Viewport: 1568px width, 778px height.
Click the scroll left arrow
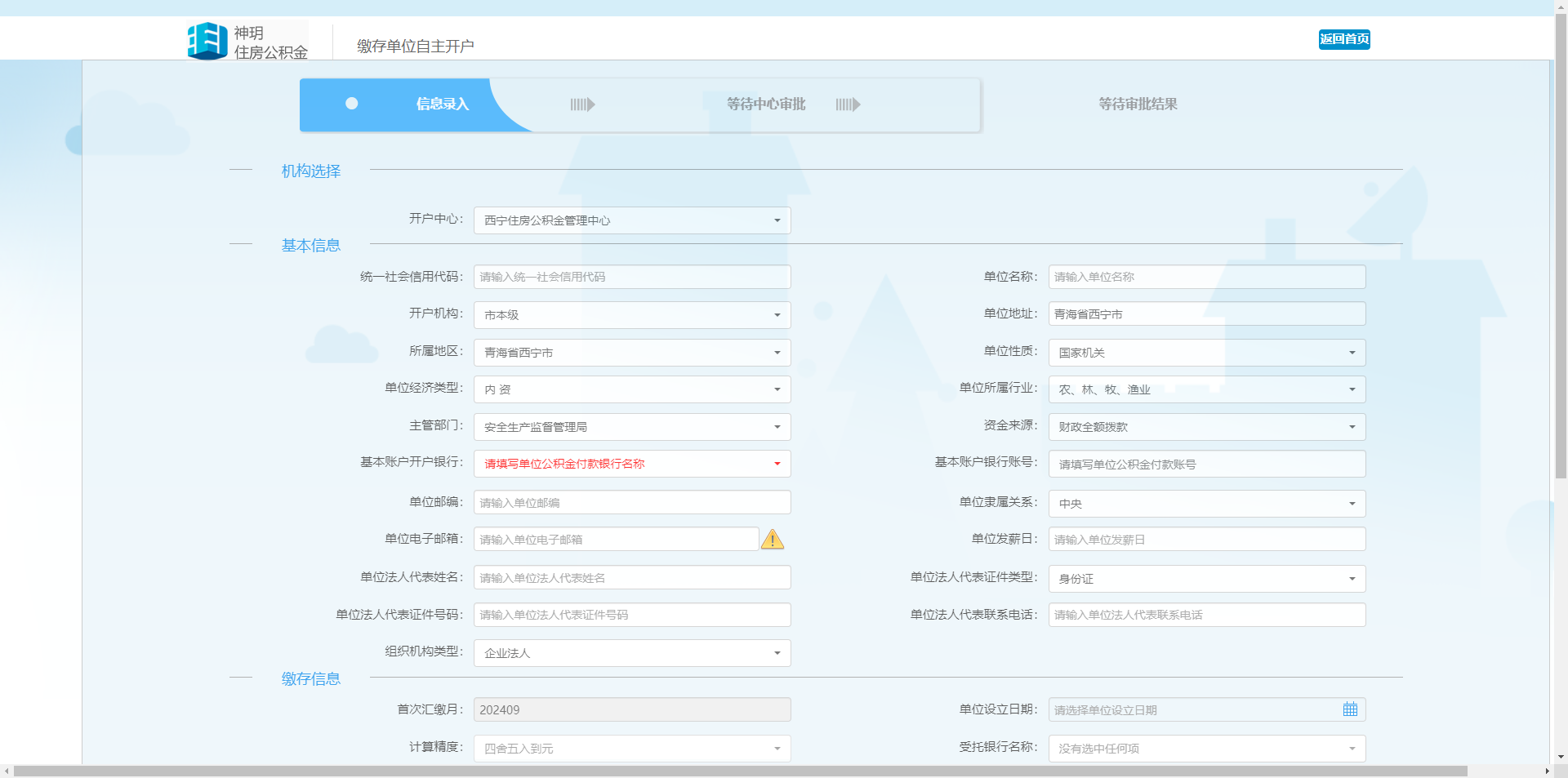pyautogui.click(x=7, y=771)
